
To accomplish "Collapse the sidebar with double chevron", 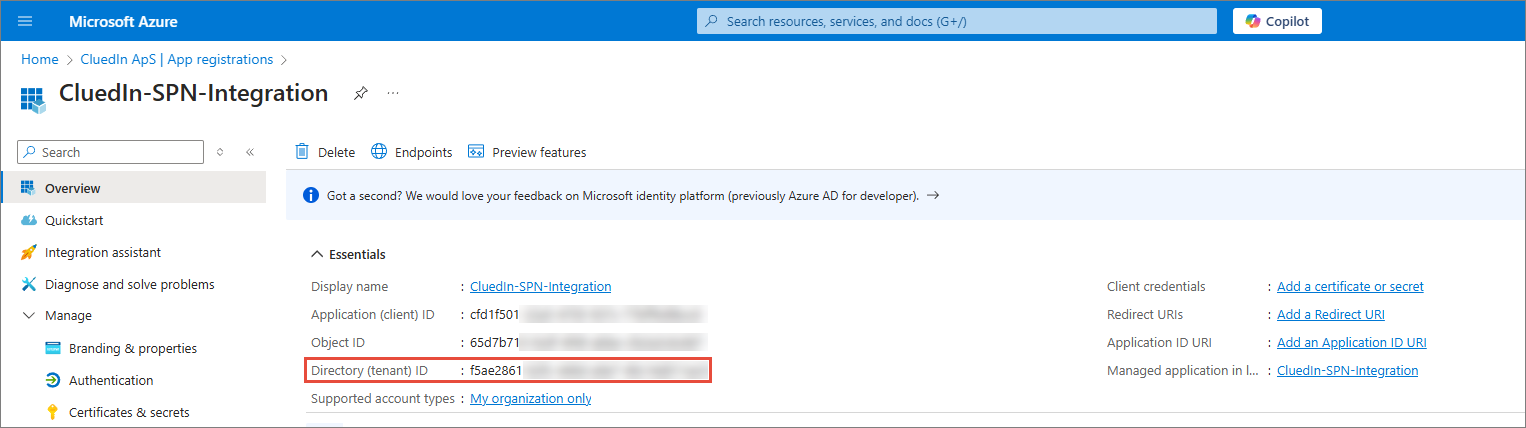I will tap(250, 152).
